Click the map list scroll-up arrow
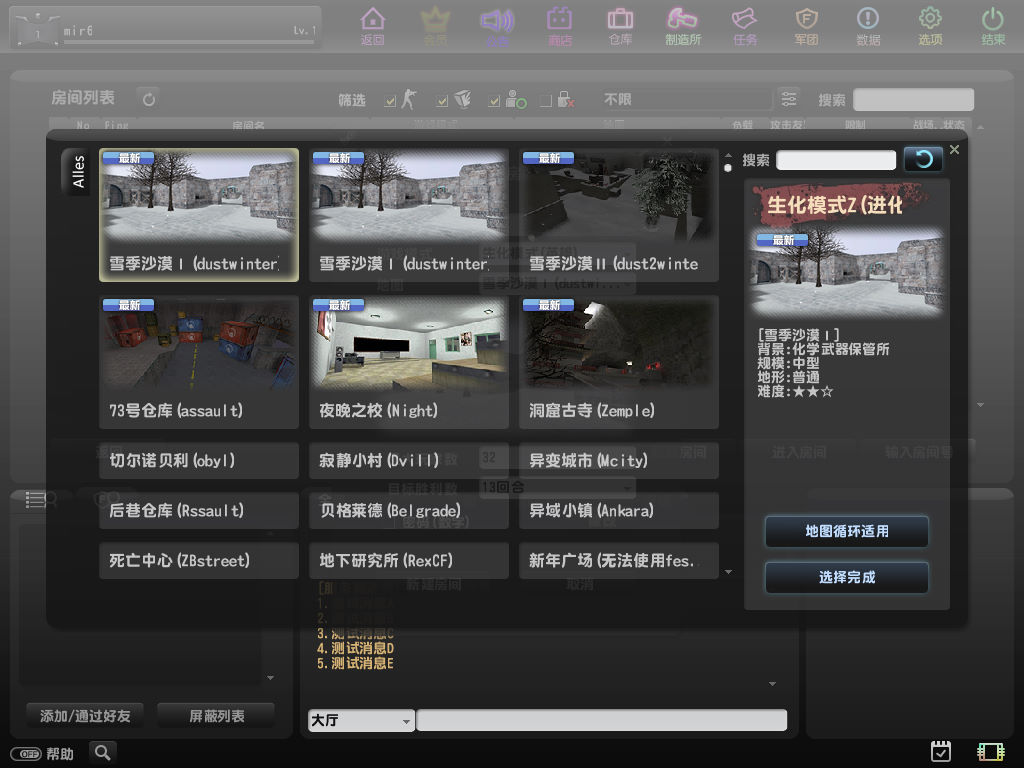The width and height of the screenshot is (1024, 768). pos(728,155)
